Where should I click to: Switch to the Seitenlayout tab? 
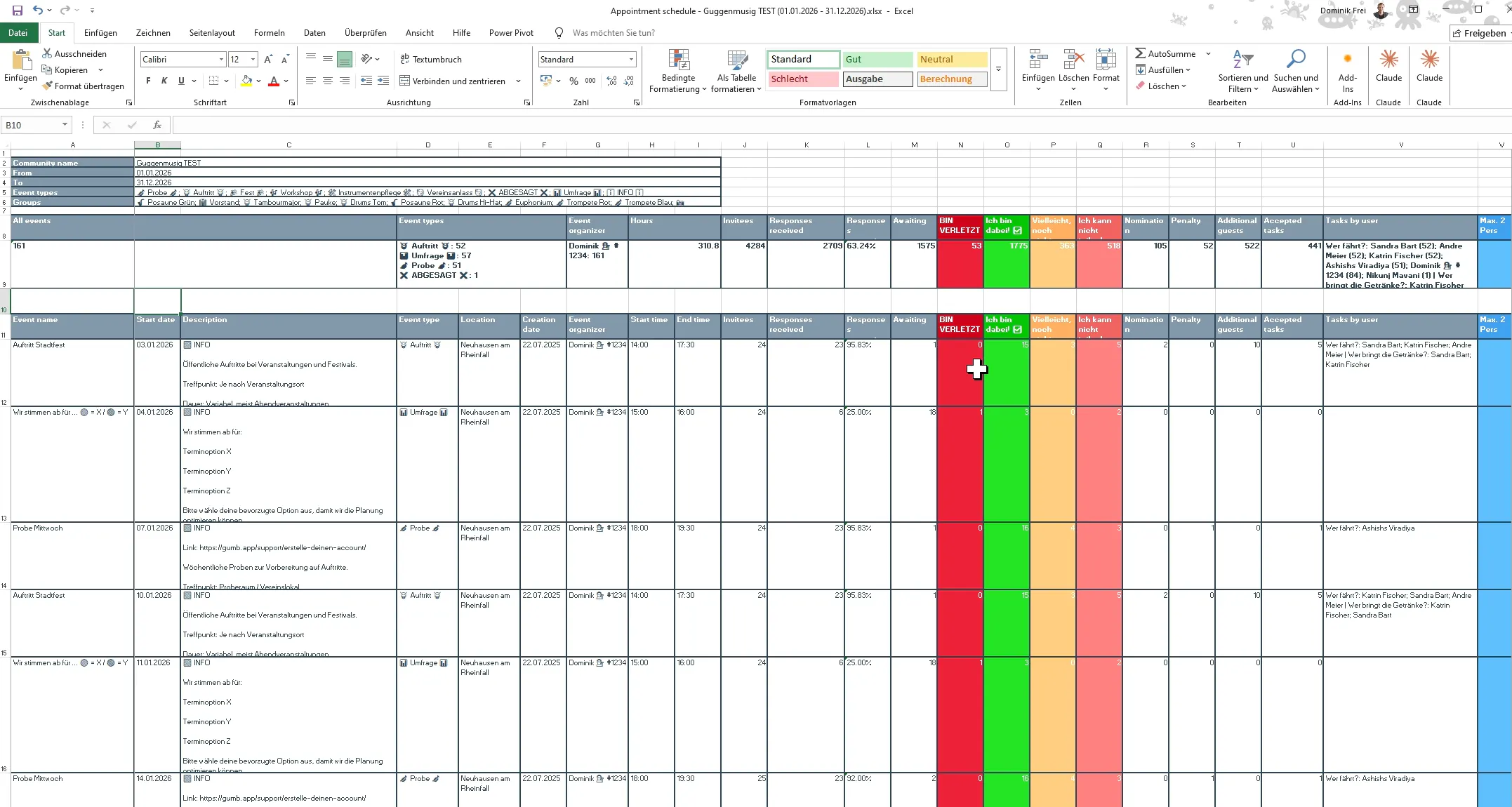(212, 32)
